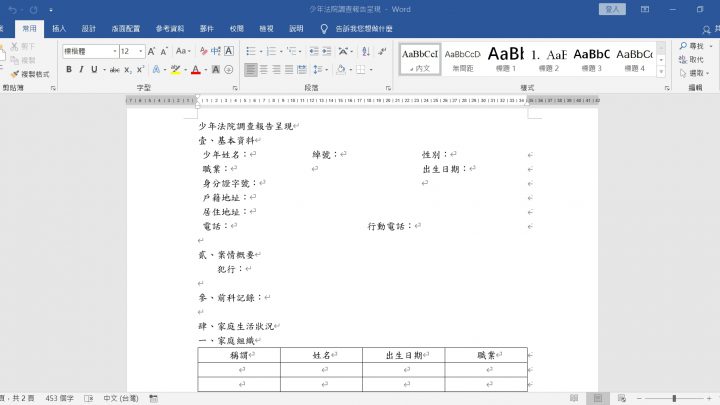The width and height of the screenshot is (720, 405).
Task: Toggle underline formatting
Action: 94,70
